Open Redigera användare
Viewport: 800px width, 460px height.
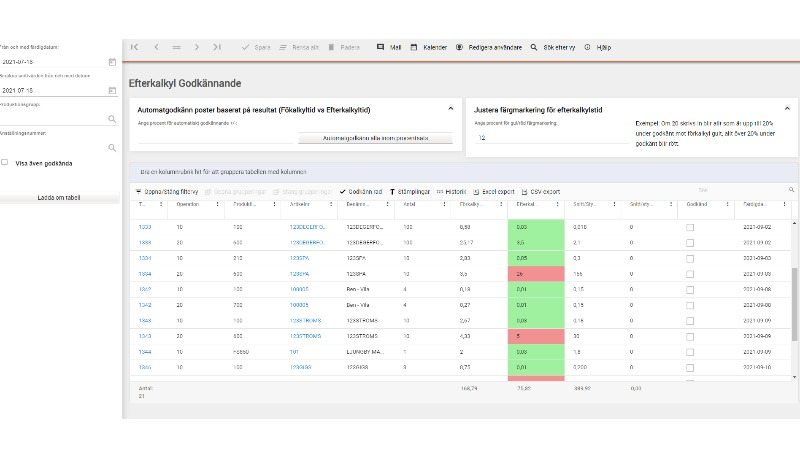[489, 47]
